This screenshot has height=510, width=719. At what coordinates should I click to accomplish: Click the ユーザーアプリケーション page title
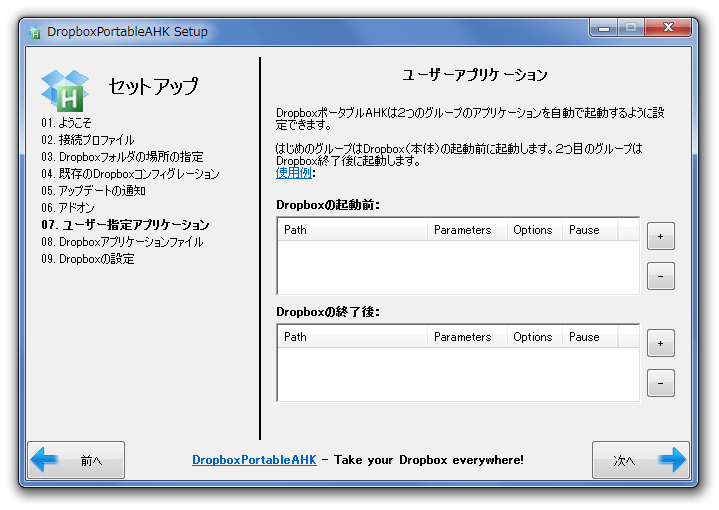point(475,75)
